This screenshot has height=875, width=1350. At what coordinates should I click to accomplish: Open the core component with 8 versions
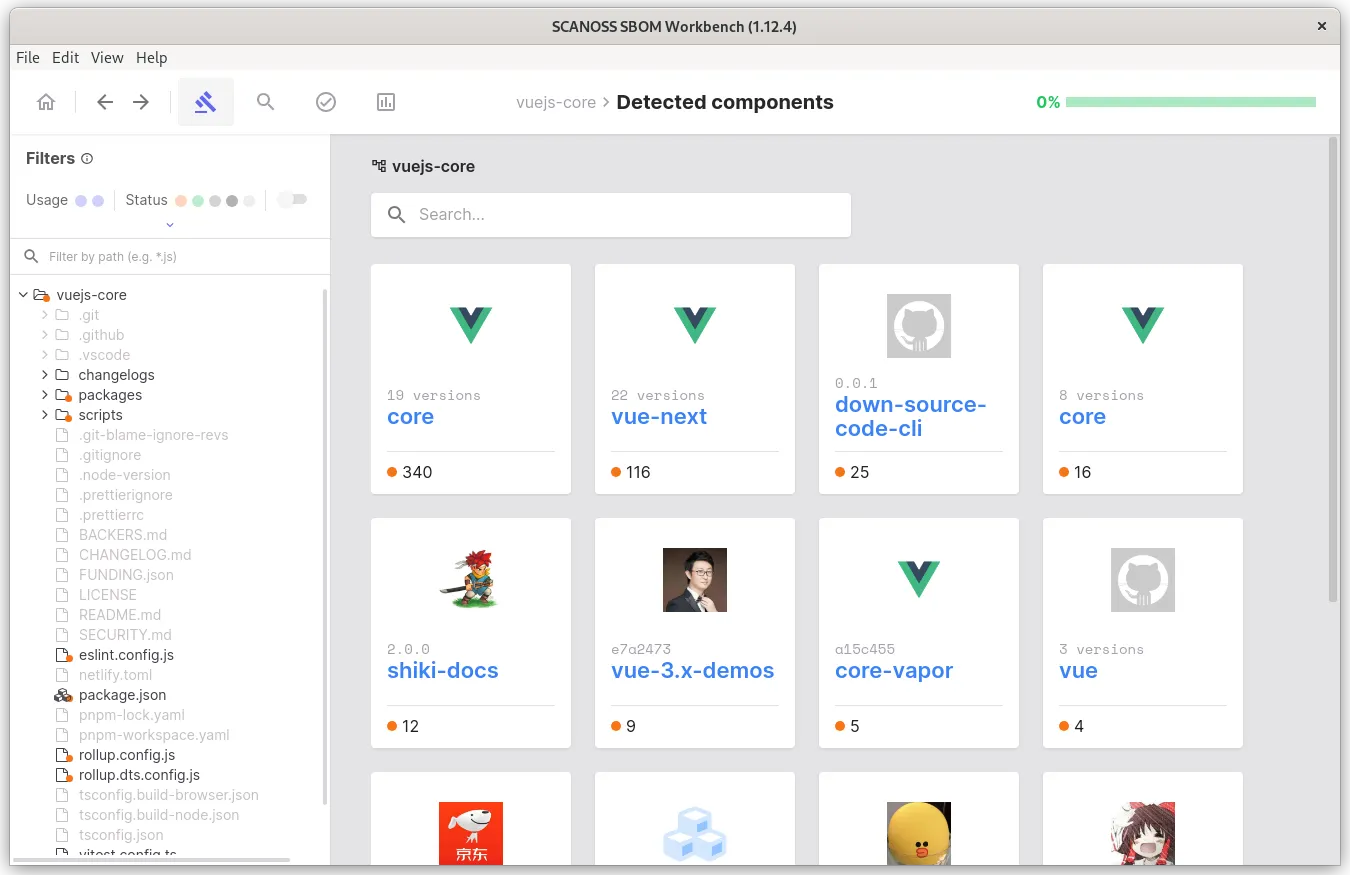1143,379
